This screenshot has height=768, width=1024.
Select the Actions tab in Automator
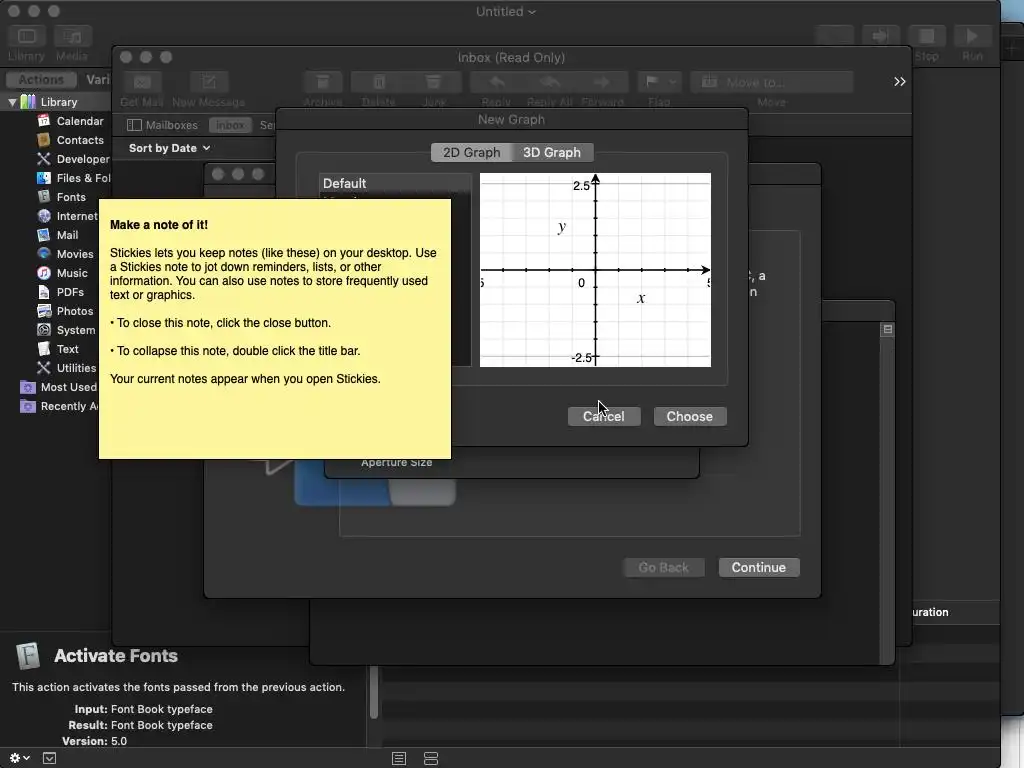[41, 80]
